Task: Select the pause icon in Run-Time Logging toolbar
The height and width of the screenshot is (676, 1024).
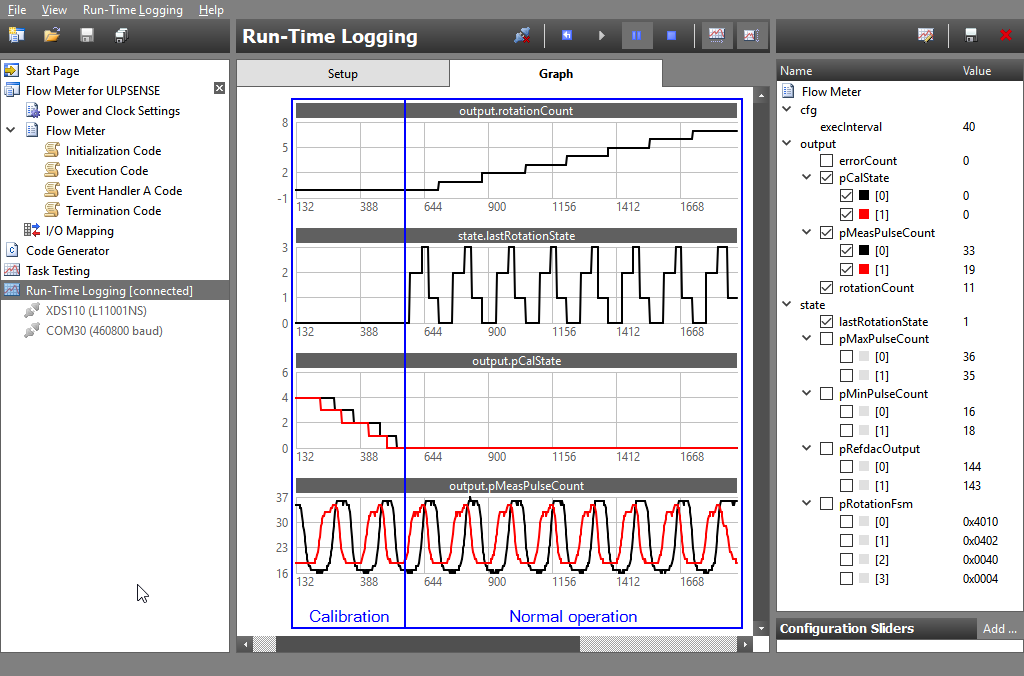Action: [x=637, y=35]
